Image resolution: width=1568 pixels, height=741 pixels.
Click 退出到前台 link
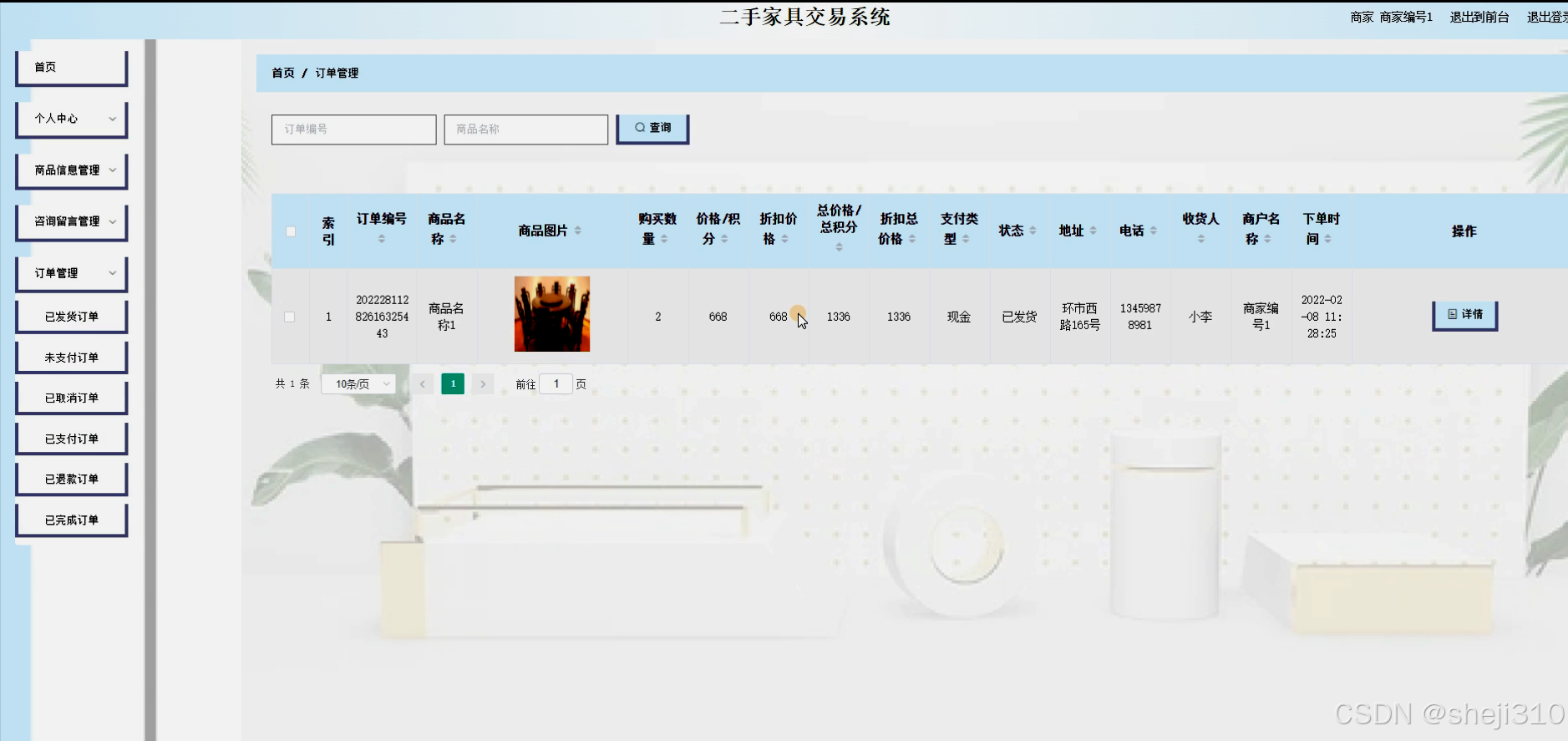click(1479, 17)
